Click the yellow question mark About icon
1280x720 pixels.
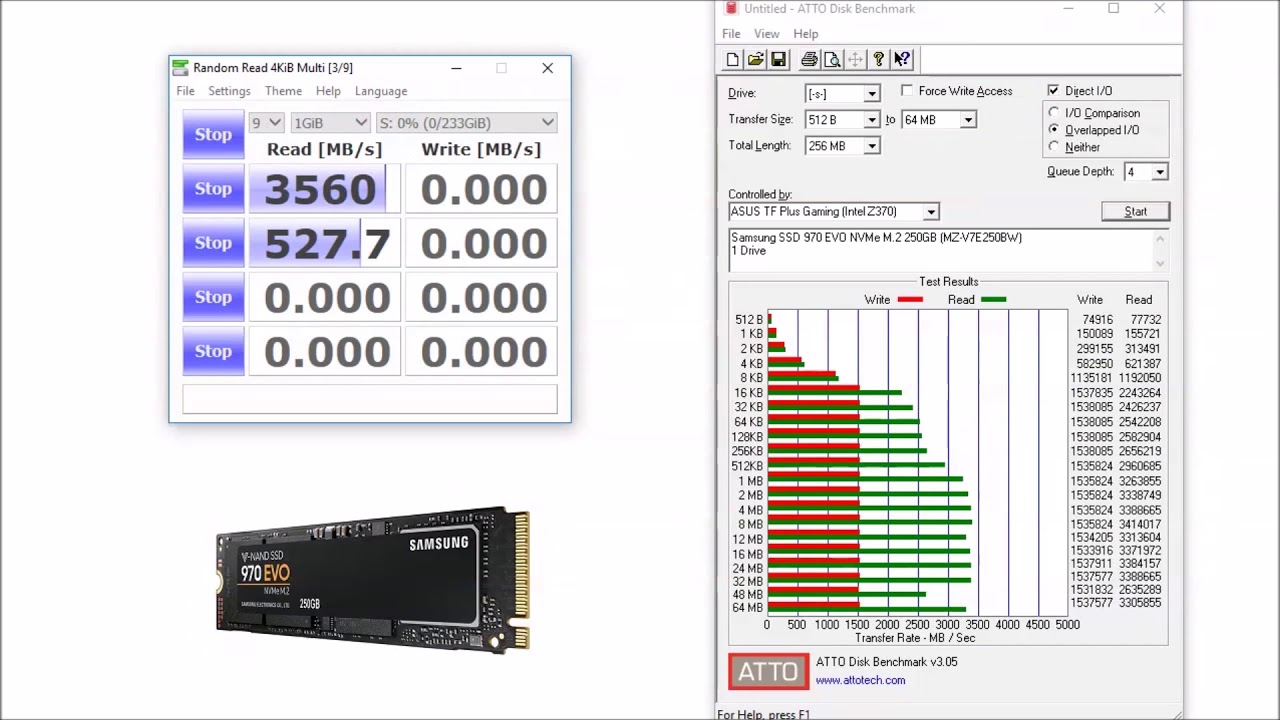point(879,60)
